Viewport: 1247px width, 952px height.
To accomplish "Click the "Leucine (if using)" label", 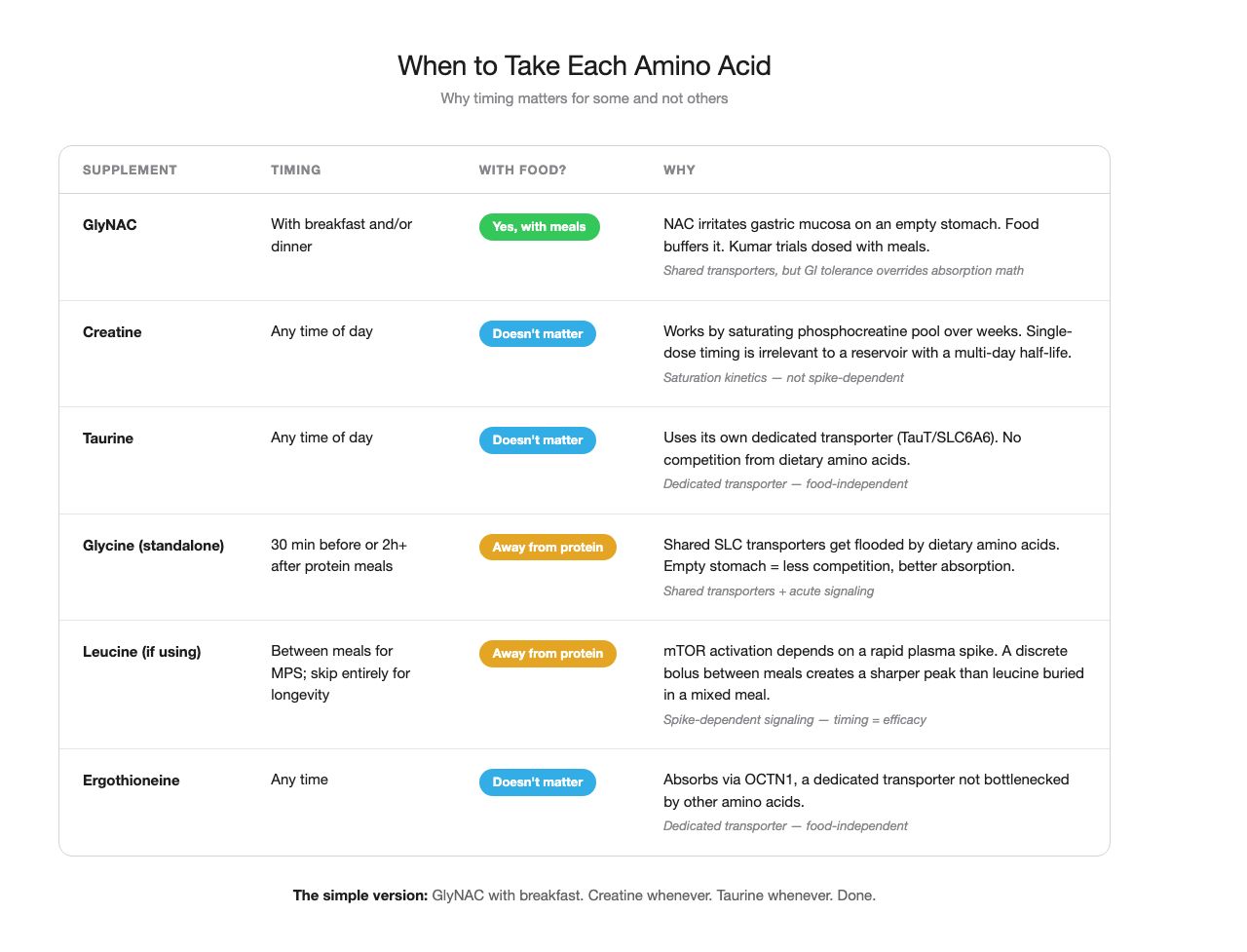I will tap(141, 652).
